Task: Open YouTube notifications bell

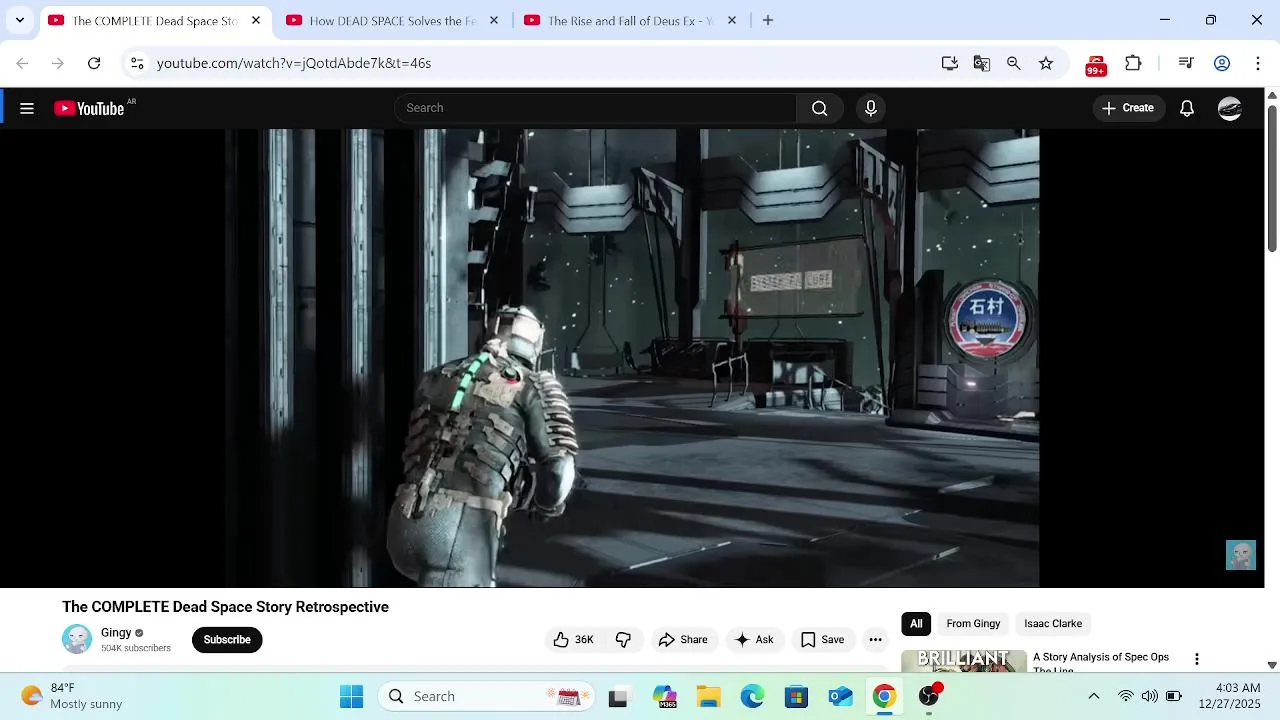Action: pos(1187,108)
